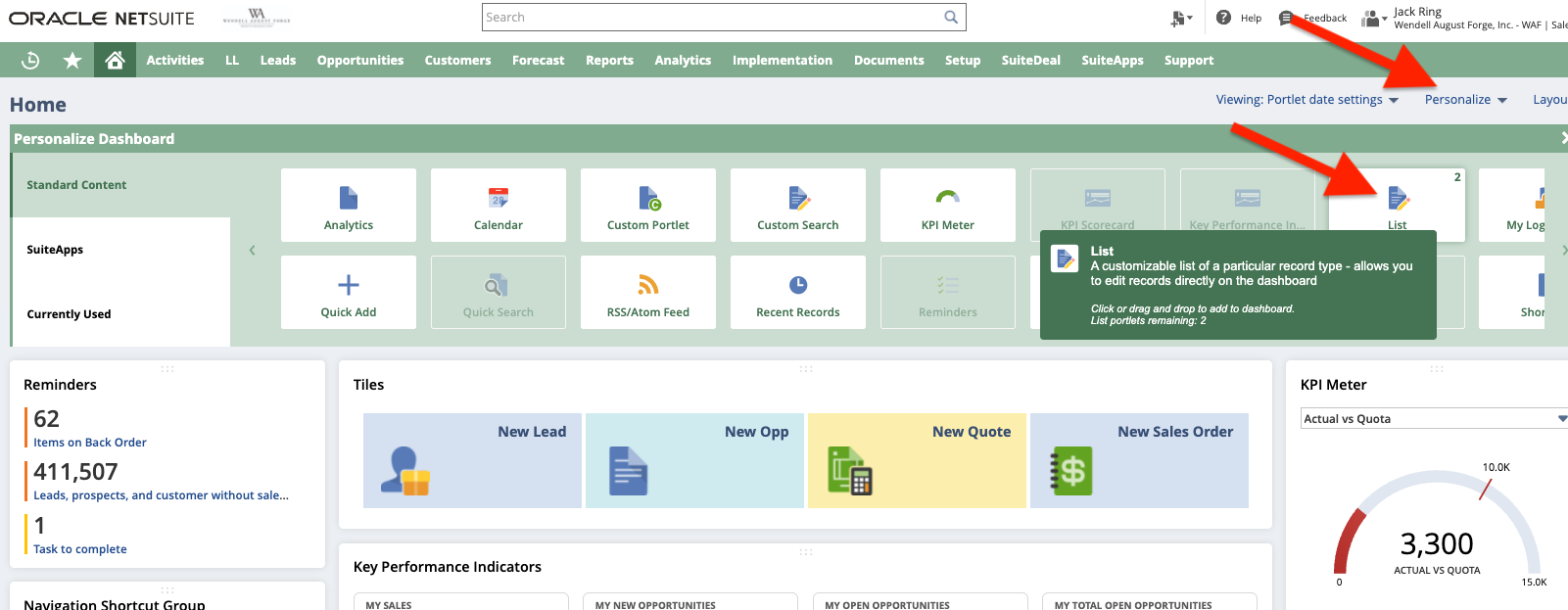Open the LL menu
Image resolution: width=1568 pixels, height=610 pixels.
point(232,60)
